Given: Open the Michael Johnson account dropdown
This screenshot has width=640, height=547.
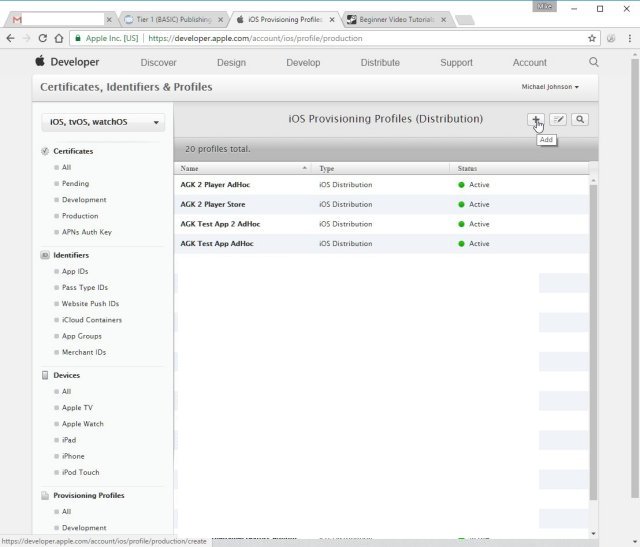Looking at the screenshot, I should 550,87.
